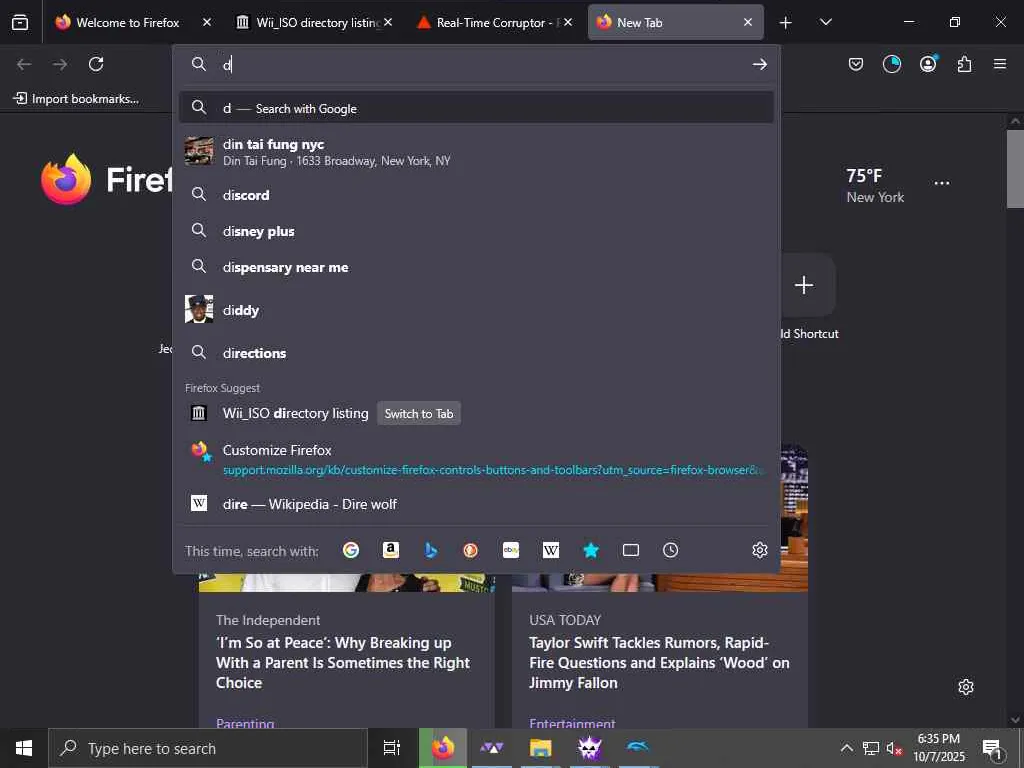Search this time with Google icon
Screen dimensions: 1024x768
(351, 551)
